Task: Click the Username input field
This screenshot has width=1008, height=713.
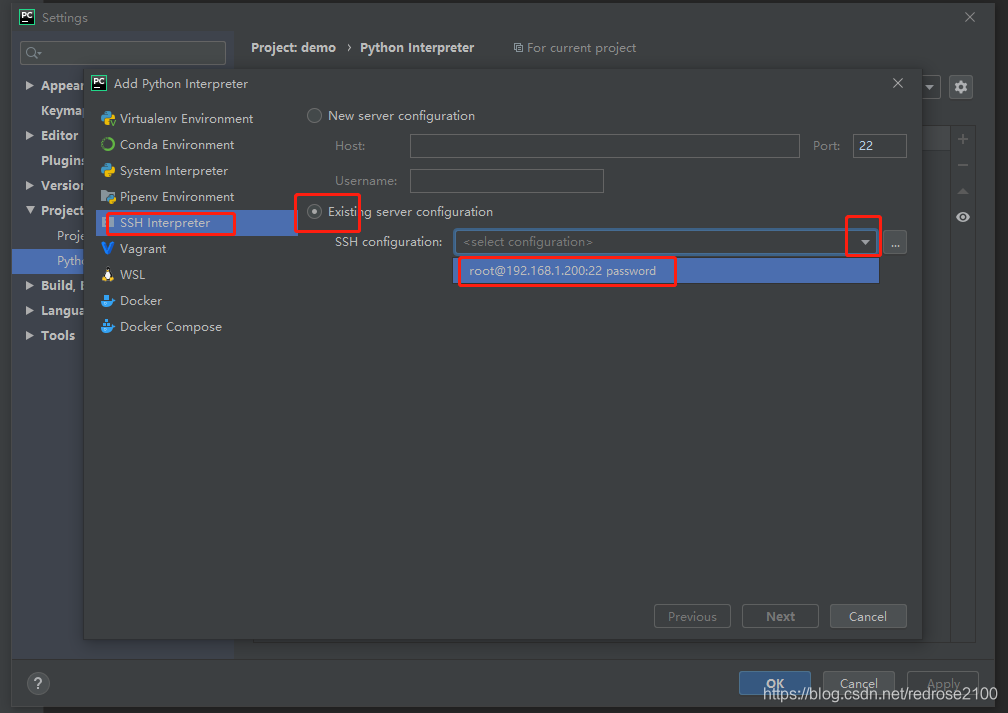Action: coord(507,181)
